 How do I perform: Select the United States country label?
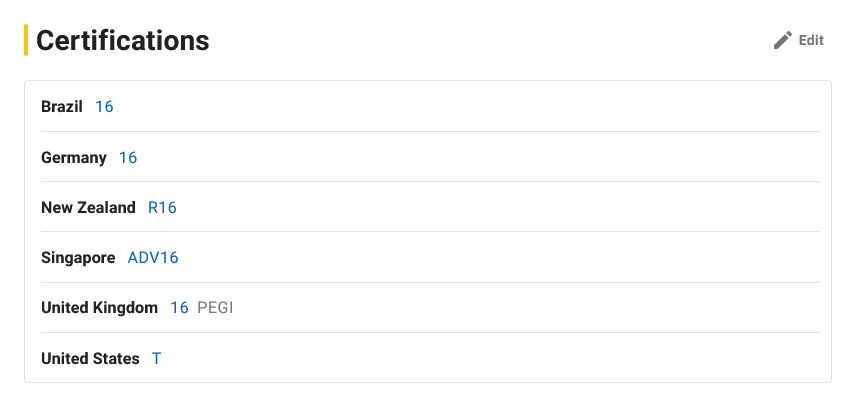[90, 358]
